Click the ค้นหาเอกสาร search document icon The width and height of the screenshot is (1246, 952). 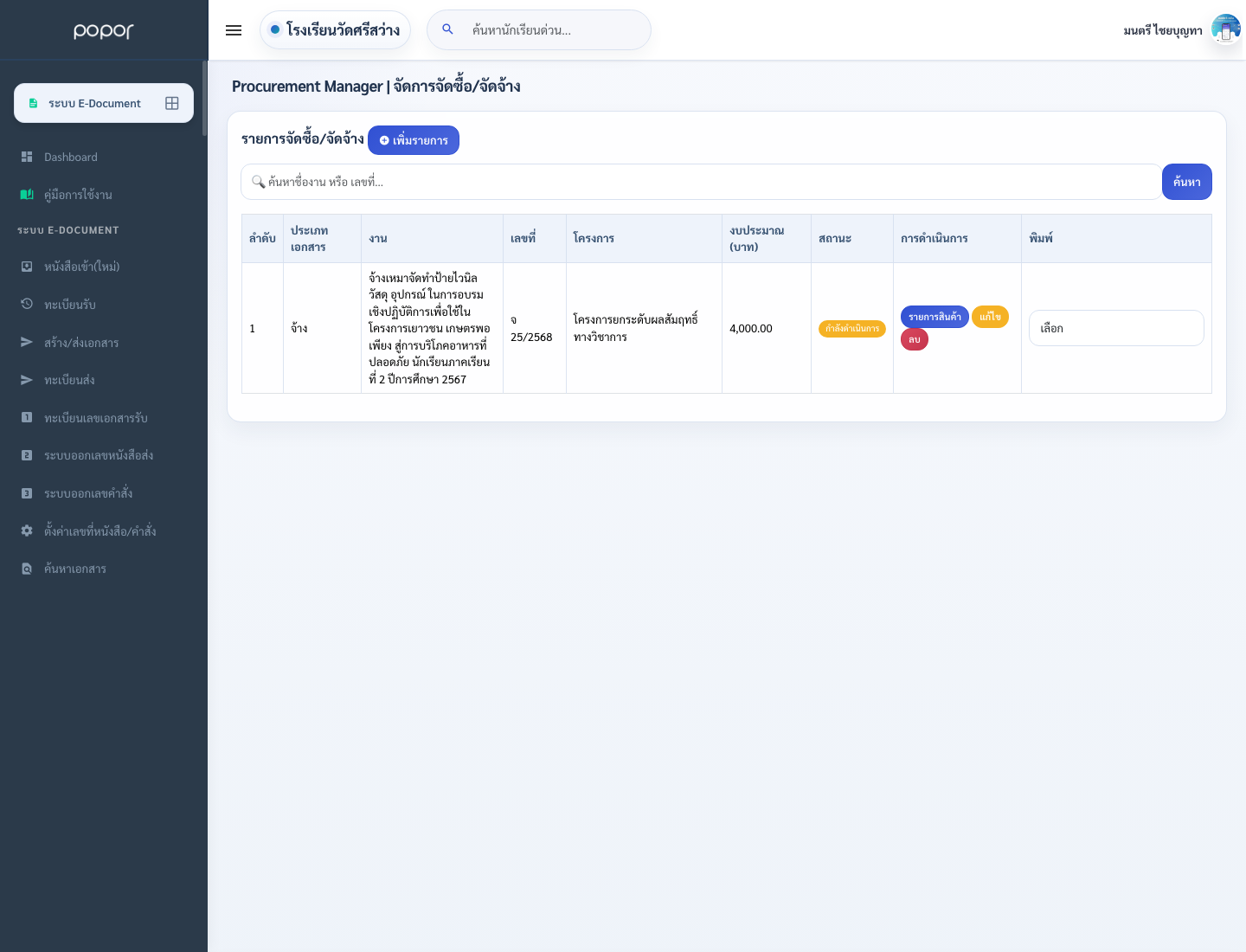27,569
